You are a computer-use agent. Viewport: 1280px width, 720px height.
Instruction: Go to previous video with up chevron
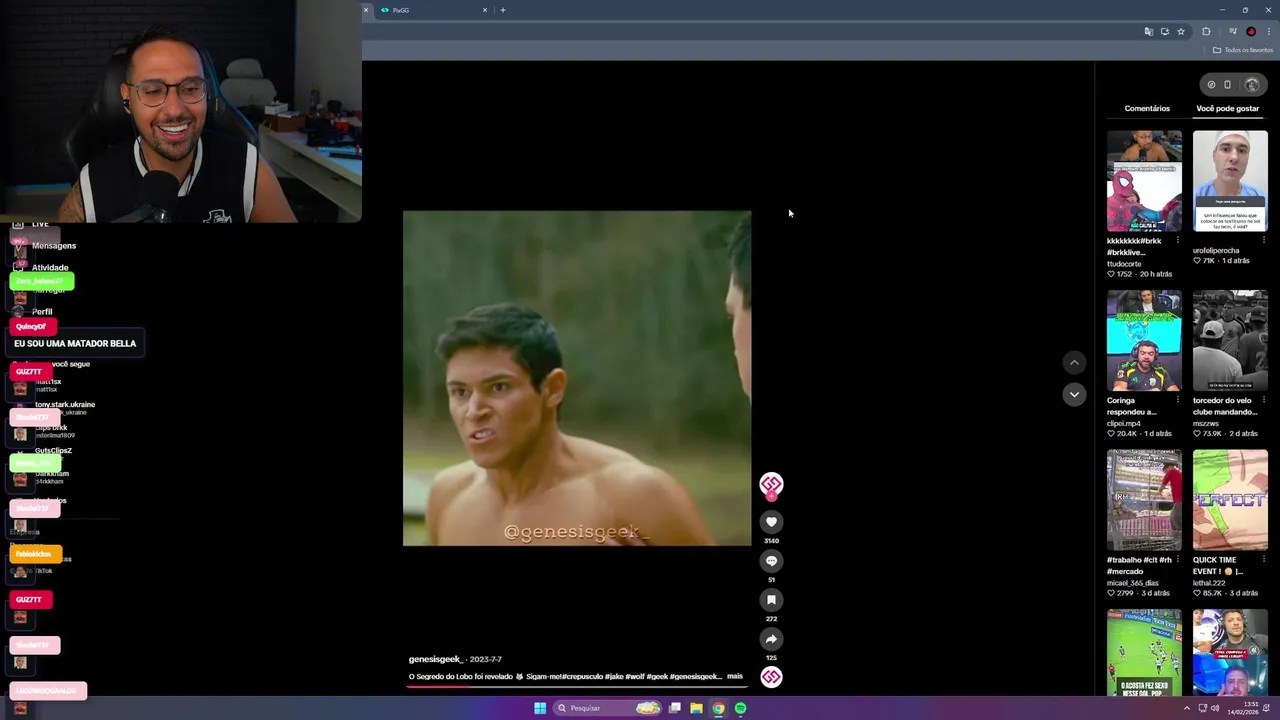pos(1074,363)
